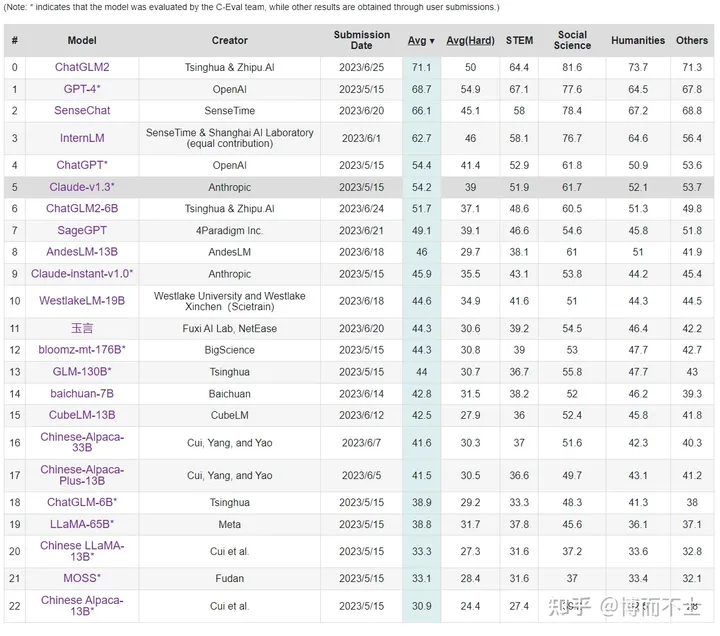Select the '4Paradigm Inc.' creator cell
The height and width of the screenshot is (636, 720).
point(230,231)
